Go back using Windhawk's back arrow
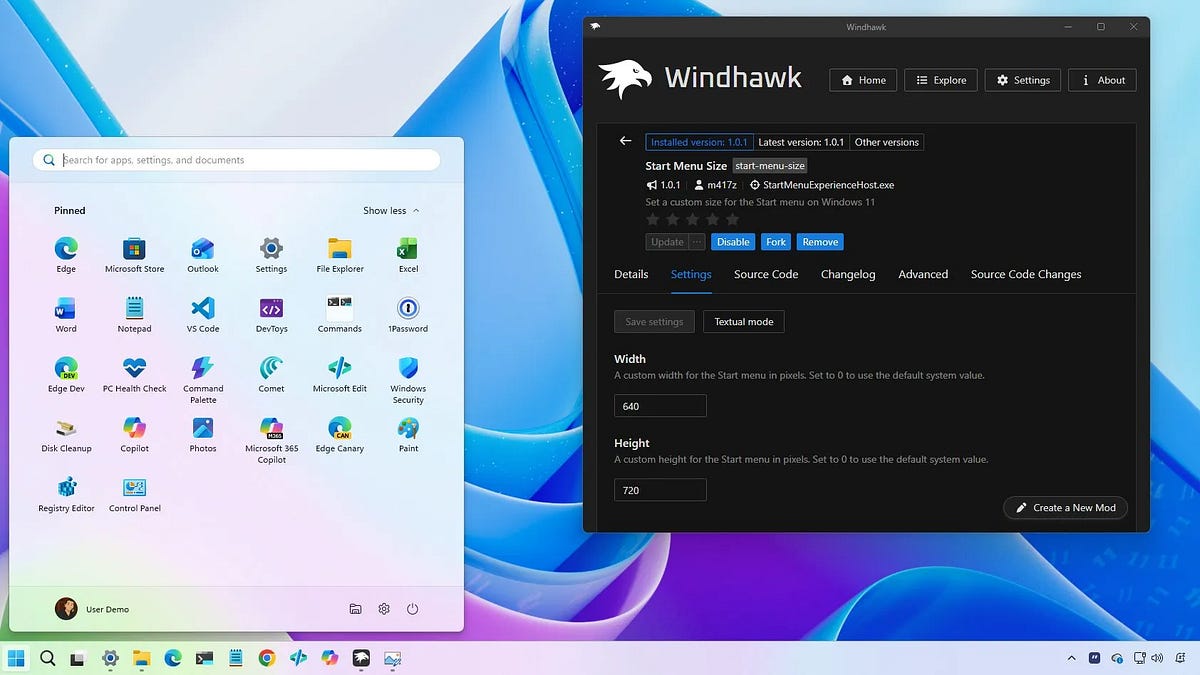 (626, 141)
